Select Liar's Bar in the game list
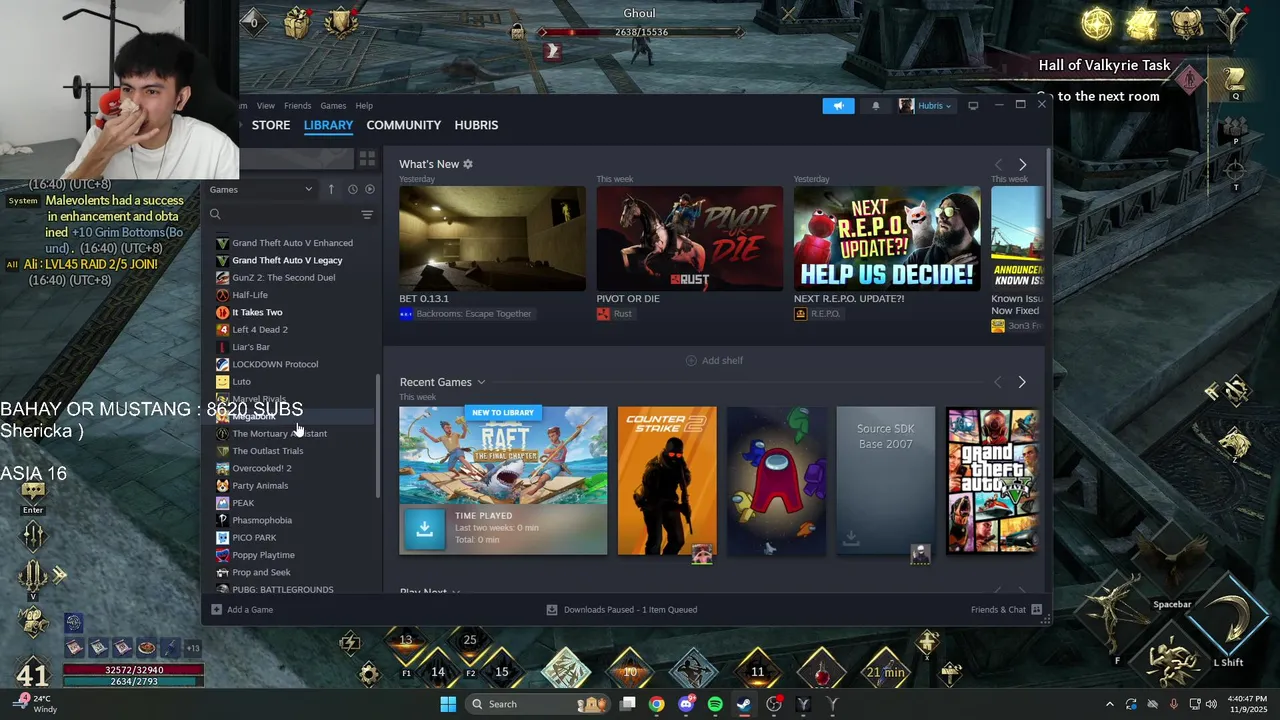The height and width of the screenshot is (720, 1280). [251, 347]
